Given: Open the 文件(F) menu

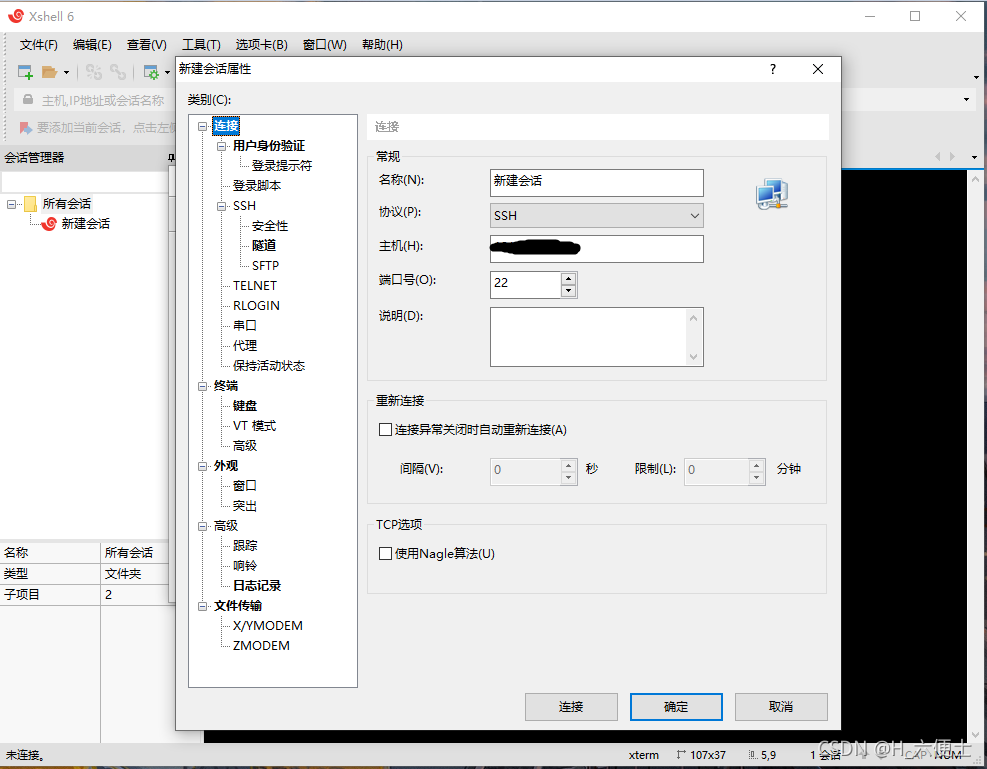Looking at the screenshot, I should [x=38, y=45].
